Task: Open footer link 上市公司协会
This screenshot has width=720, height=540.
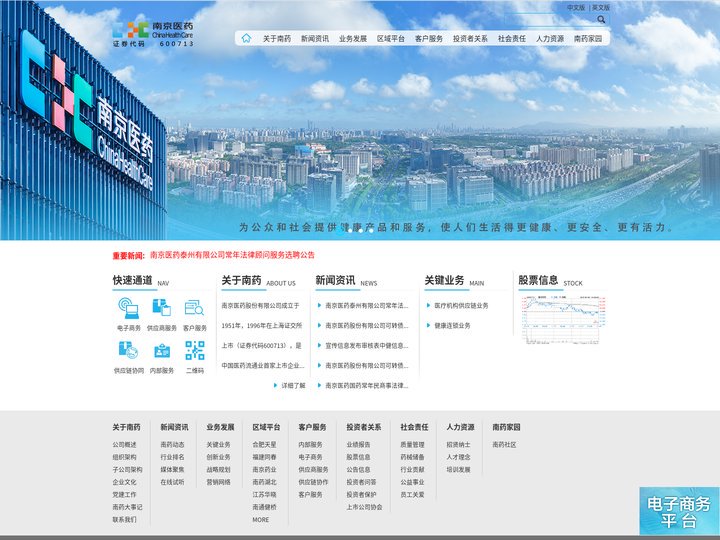Action: [364, 507]
